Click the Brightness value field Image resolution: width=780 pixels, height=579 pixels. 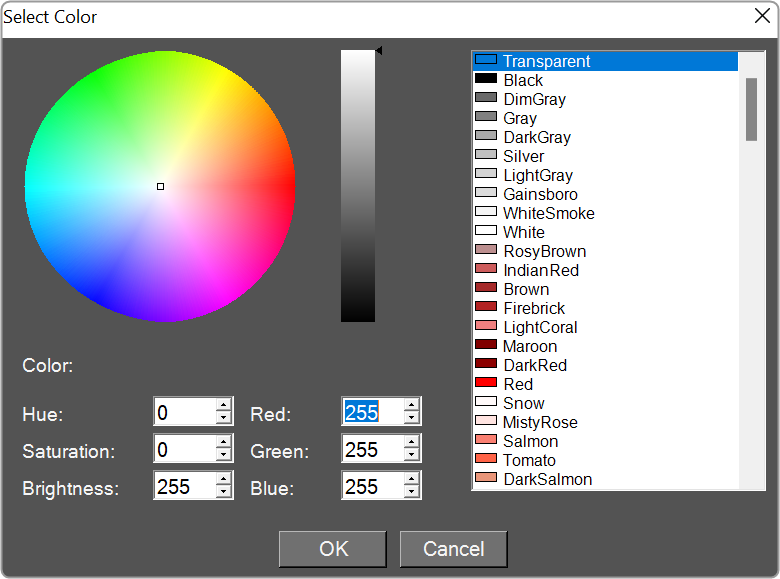click(185, 485)
